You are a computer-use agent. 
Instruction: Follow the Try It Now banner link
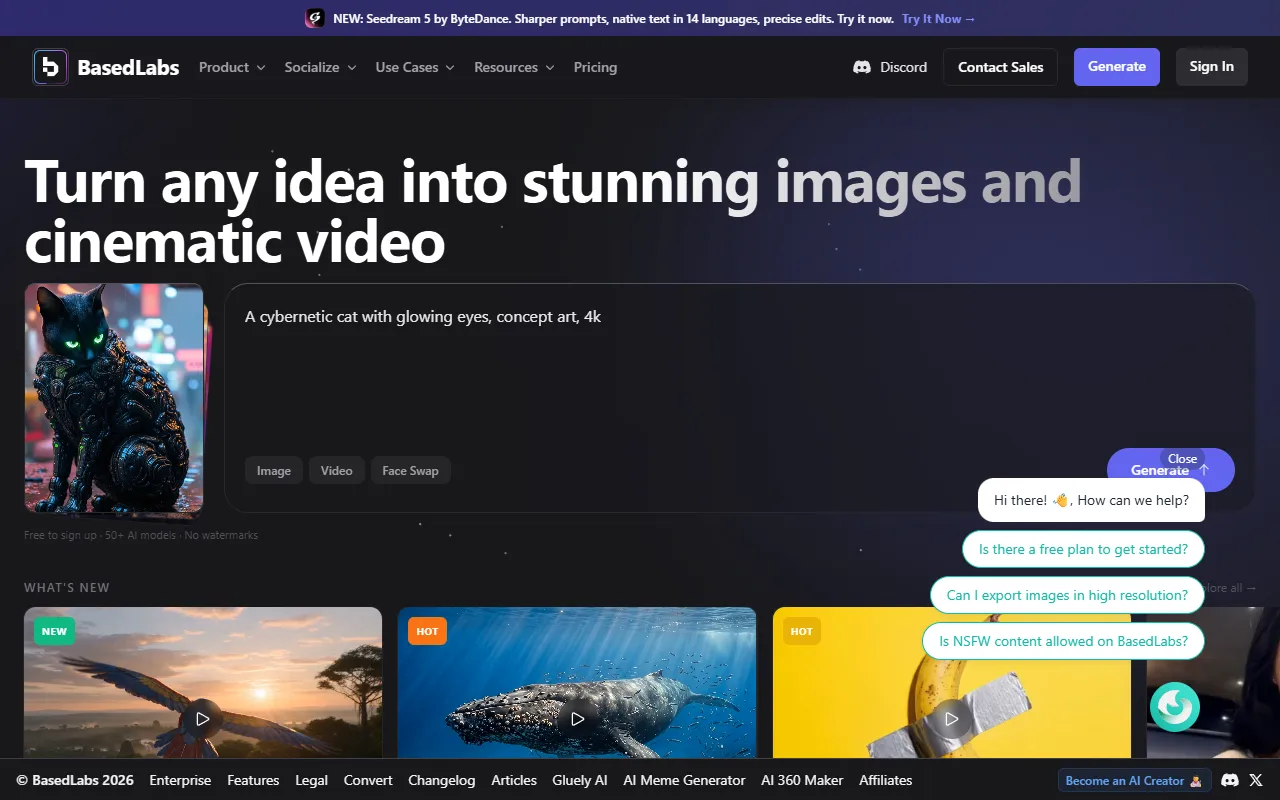[938, 19]
